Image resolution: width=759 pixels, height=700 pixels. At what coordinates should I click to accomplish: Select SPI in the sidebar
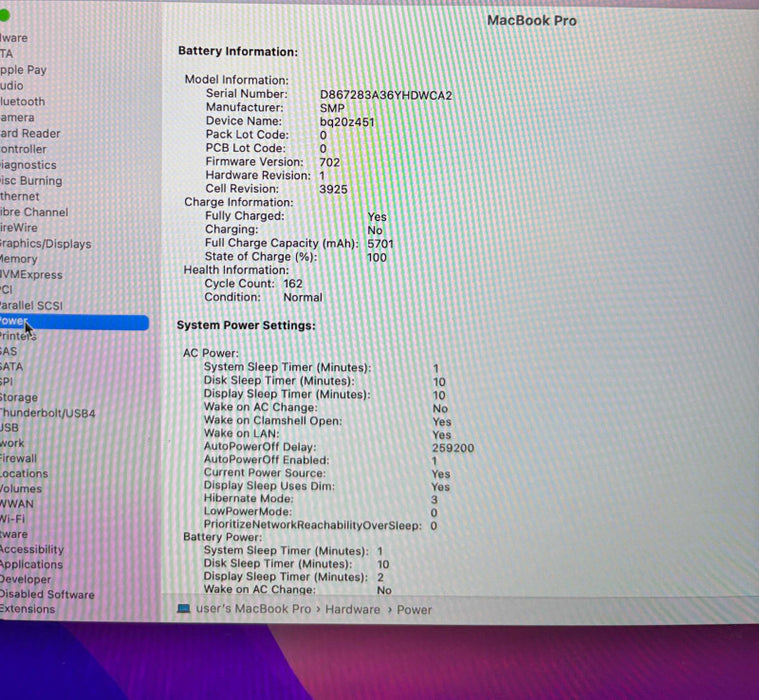[6, 381]
